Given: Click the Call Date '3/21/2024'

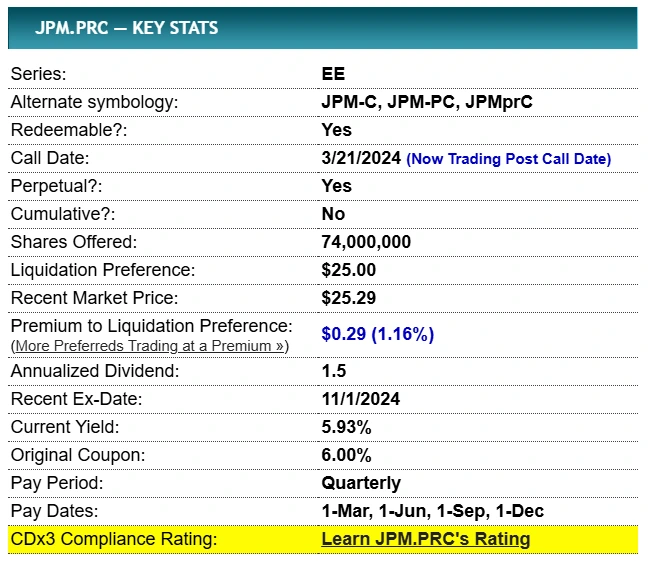Looking at the screenshot, I should click(361, 158).
